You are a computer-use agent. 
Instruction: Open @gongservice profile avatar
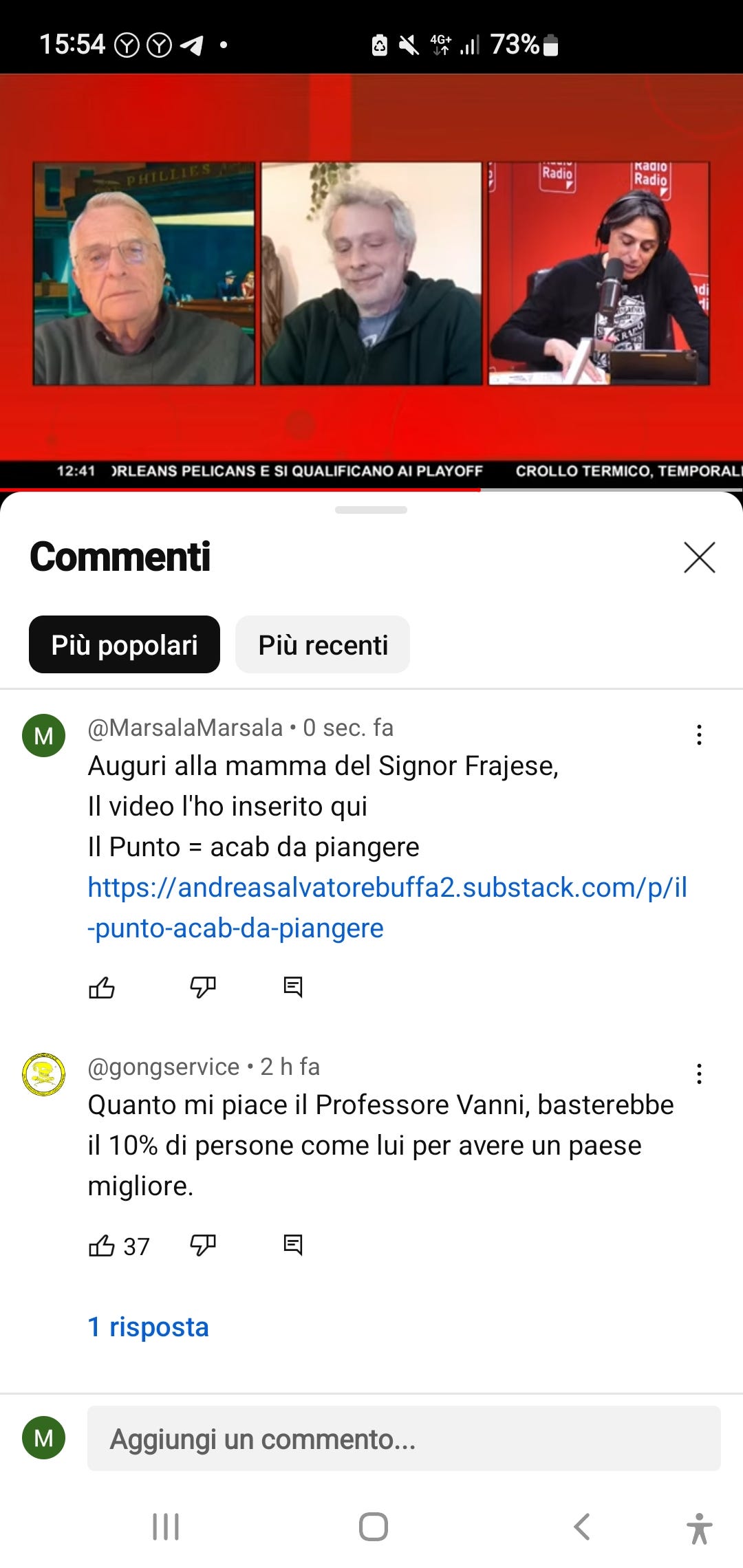(x=44, y=1074)
